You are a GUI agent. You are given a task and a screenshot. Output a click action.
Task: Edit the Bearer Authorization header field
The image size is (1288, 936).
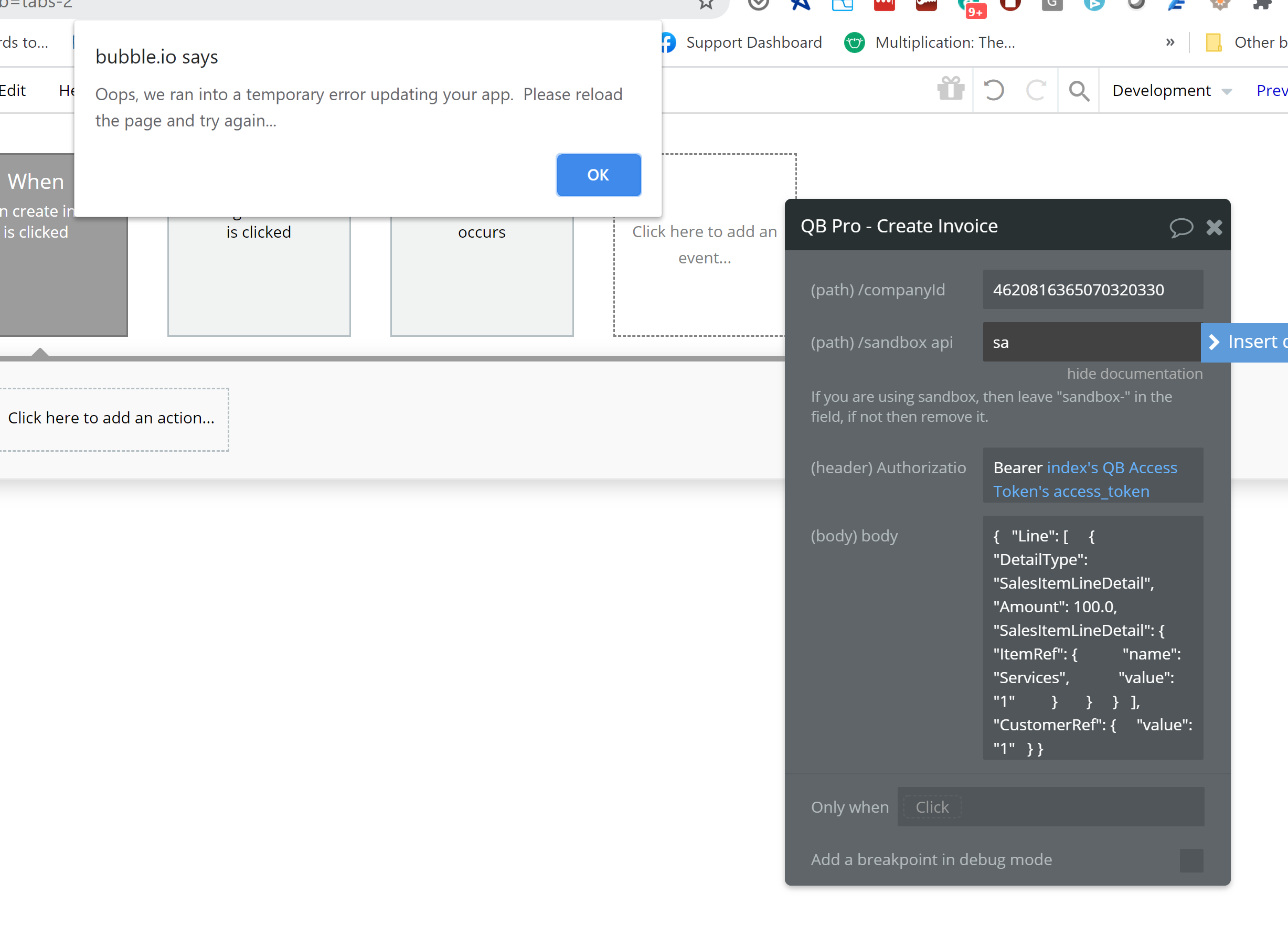tap(1093, 475)
